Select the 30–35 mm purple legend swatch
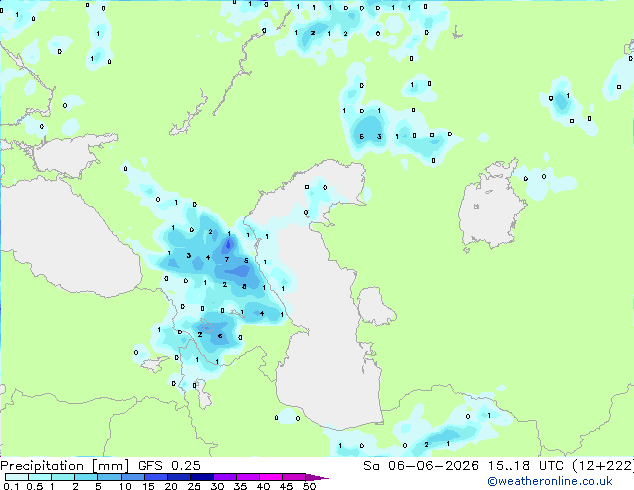 point(224,477)
